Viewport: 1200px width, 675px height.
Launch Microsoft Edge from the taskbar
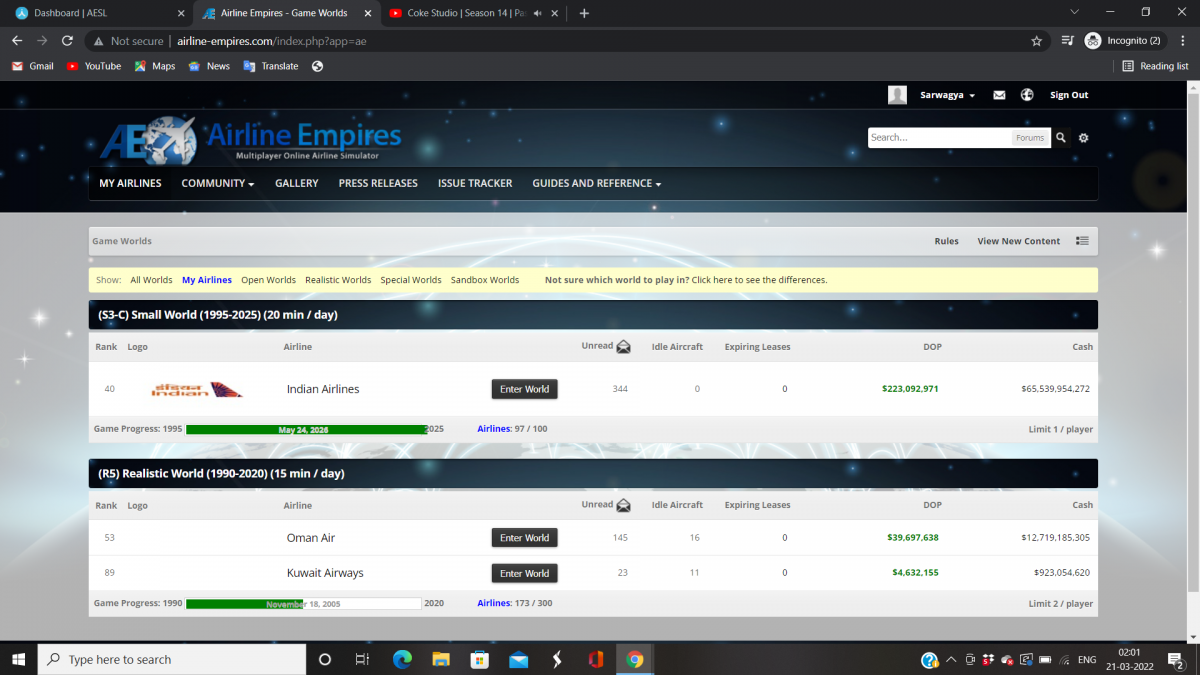pos(402,660)
